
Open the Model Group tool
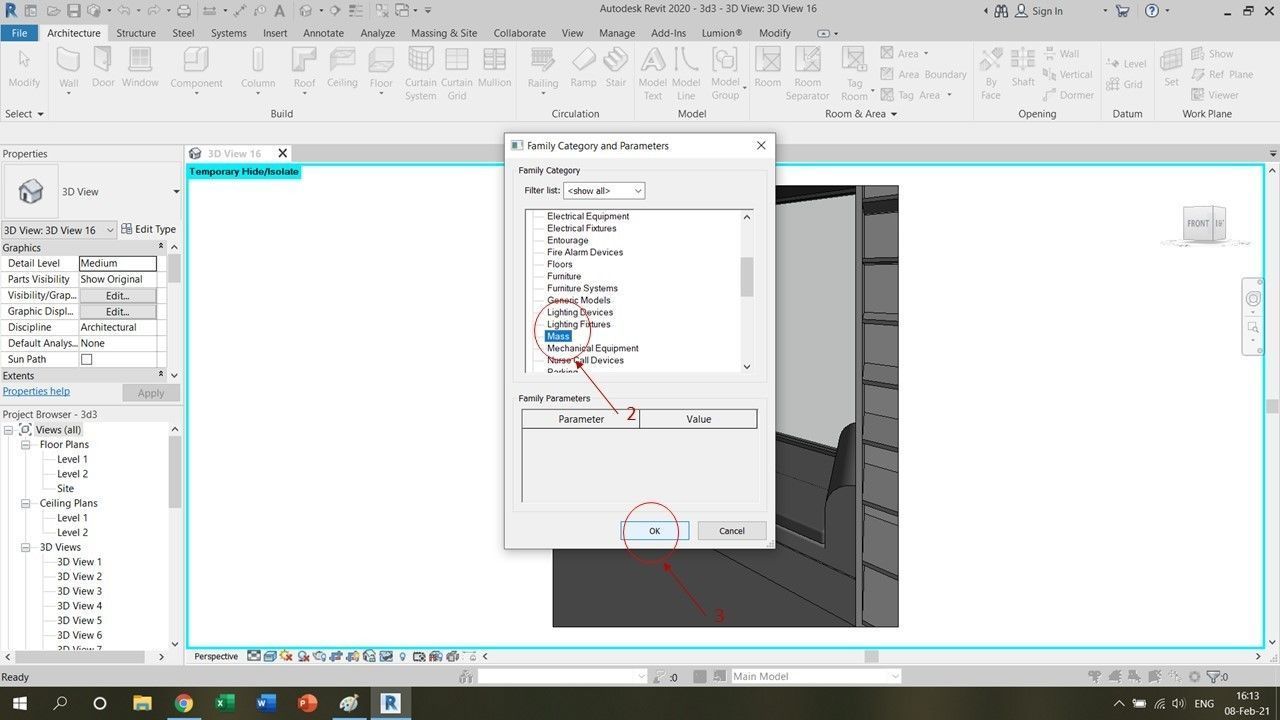(726, 73)
